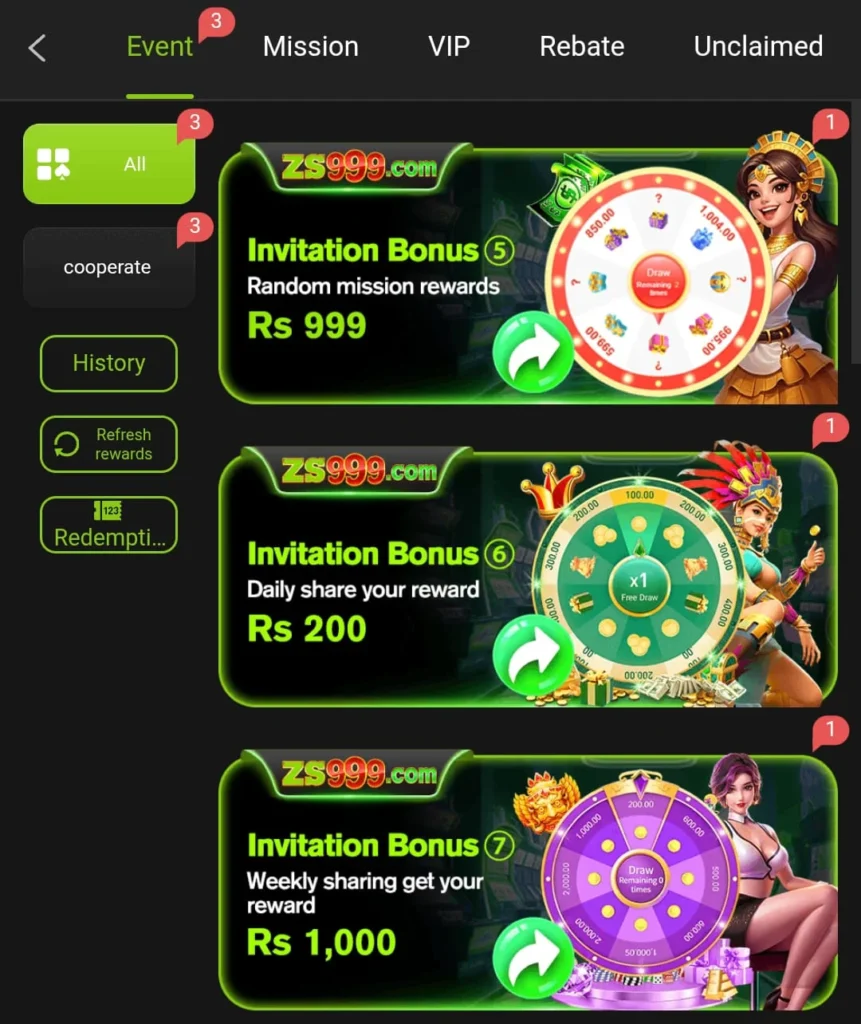Viewport: 861px width, 1024px height.
Task: Tap share arrow on Invitation Bonus 5
Action: pos(533,351)
